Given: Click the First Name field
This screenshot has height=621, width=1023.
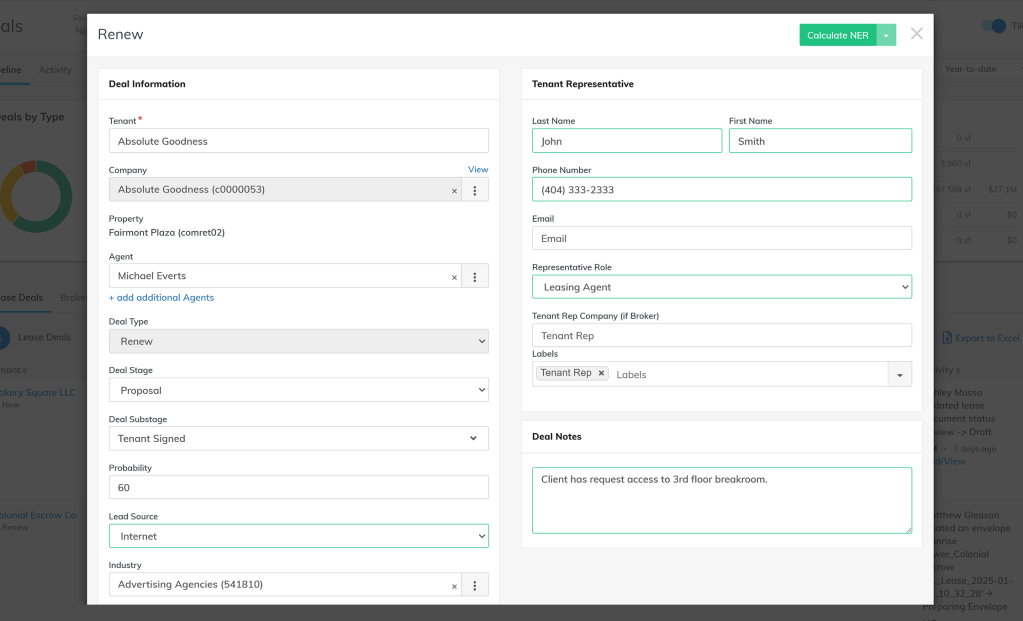Looking at the screenshot, I should 820,141.
